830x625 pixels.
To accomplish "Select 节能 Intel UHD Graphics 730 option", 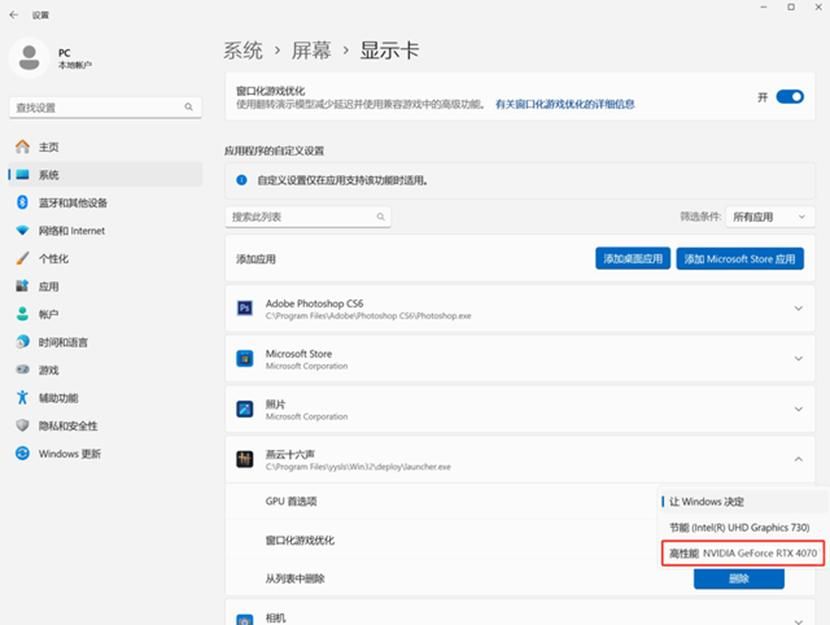I will tap(743, 527).
